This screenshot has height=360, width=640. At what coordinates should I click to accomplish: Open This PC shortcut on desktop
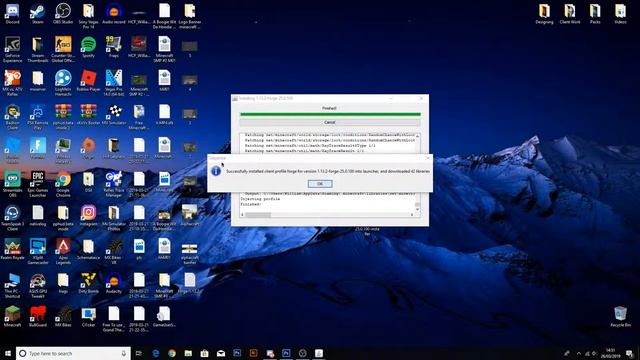pyautogui.click(x=12, y=285)
